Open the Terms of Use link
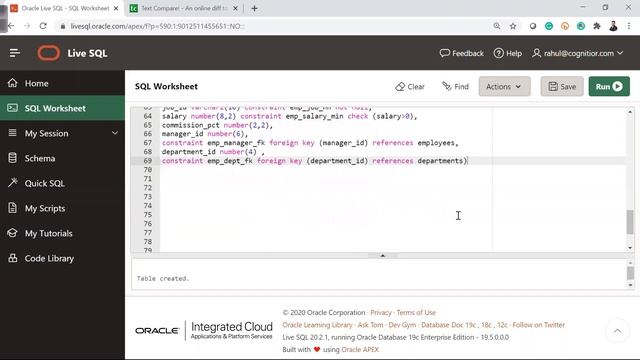Image resolution: width=640 pixels, height=360 pixels. coord(416,313)
